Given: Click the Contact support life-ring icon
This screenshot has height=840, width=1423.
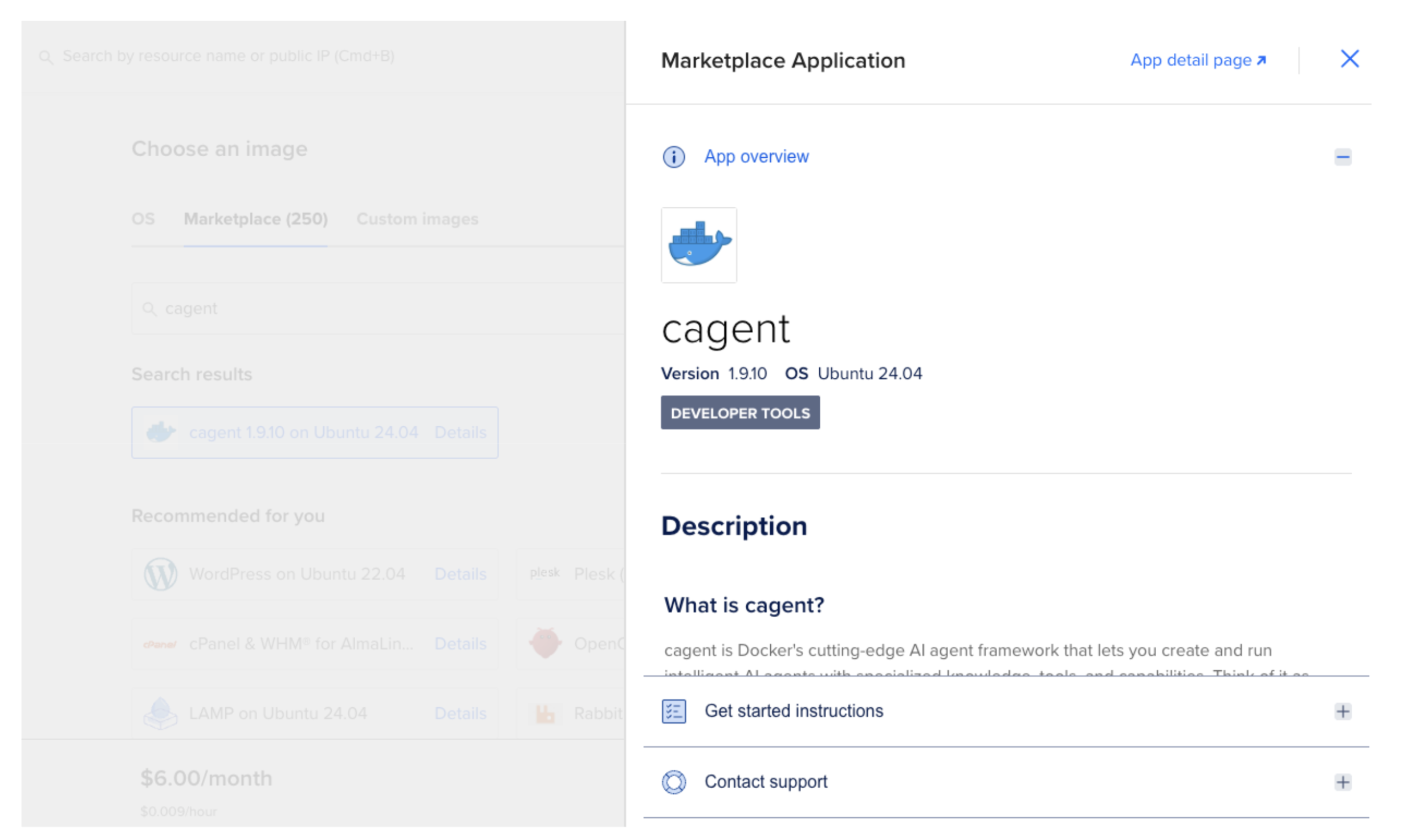Looking at the screenshot, I should (x=674, y=781).
